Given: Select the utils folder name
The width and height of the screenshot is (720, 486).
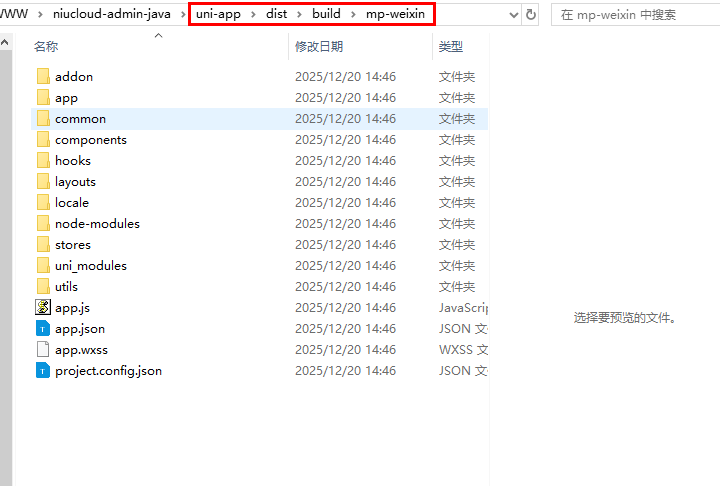Looking at the screenshot, I should tap(67, 287).
